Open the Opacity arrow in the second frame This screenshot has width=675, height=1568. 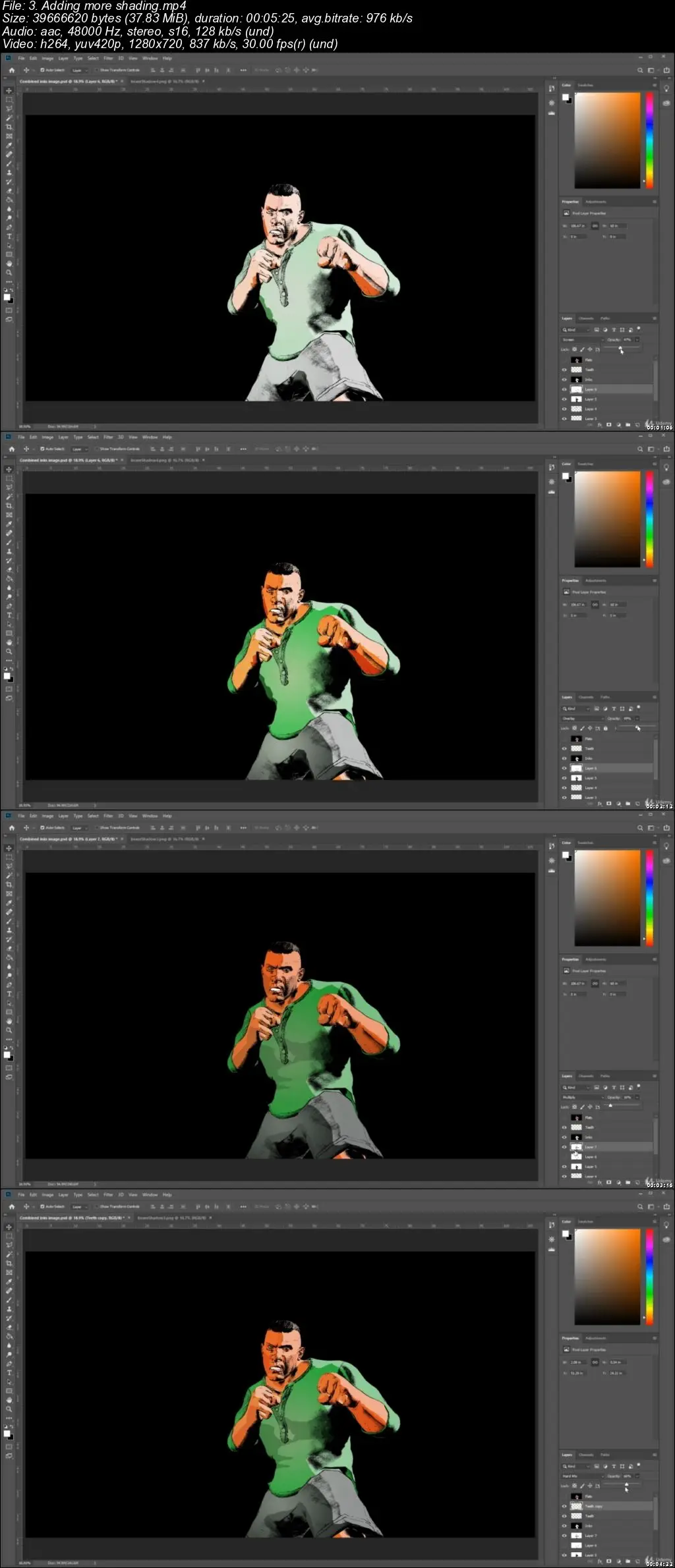pos(637,719)
